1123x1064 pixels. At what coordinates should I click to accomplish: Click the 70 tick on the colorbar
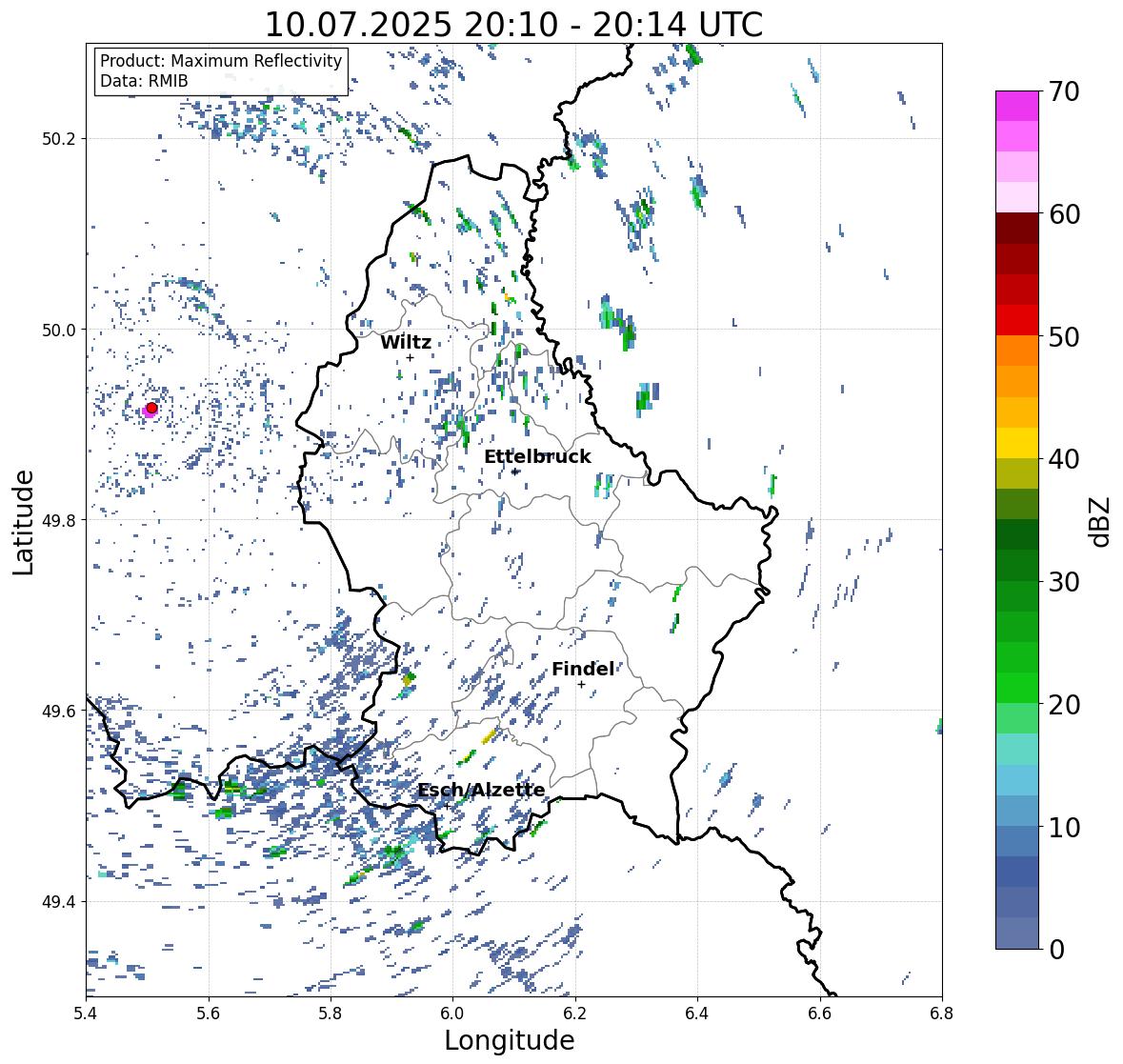(1063, 91)
